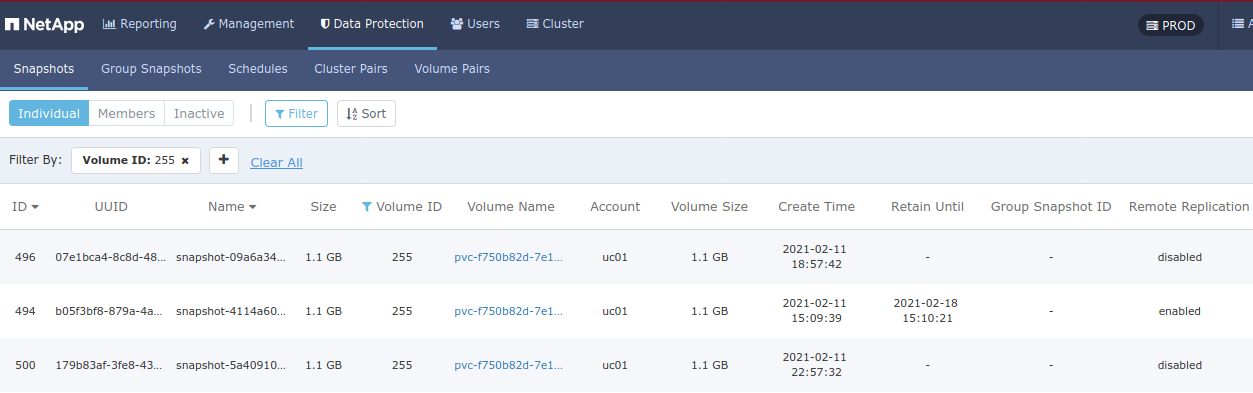
Task: Click the Retain Until column header
Action: [x=927, y=207]
